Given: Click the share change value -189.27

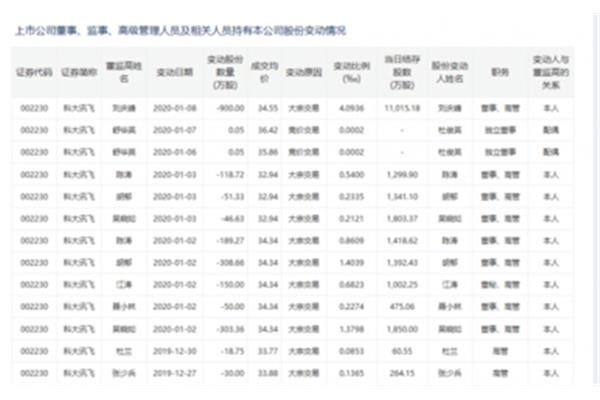Looking at the screenshot, I should point(230,241).
